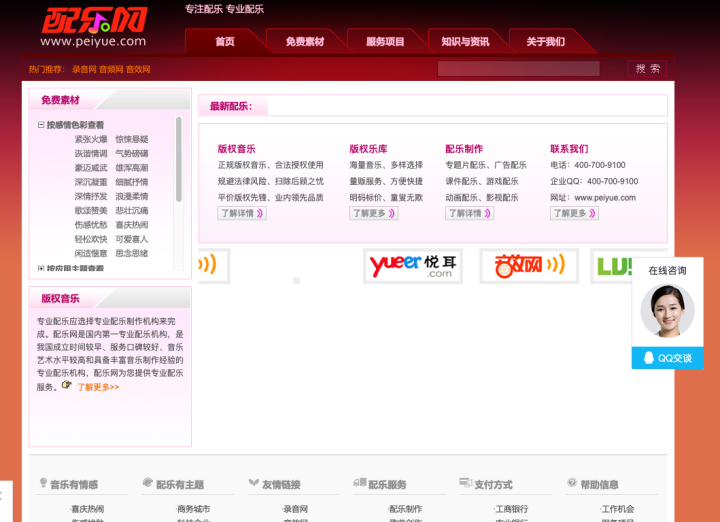Open footer link 工商银行
Screen dimensions: 720x522
point(512,509)
